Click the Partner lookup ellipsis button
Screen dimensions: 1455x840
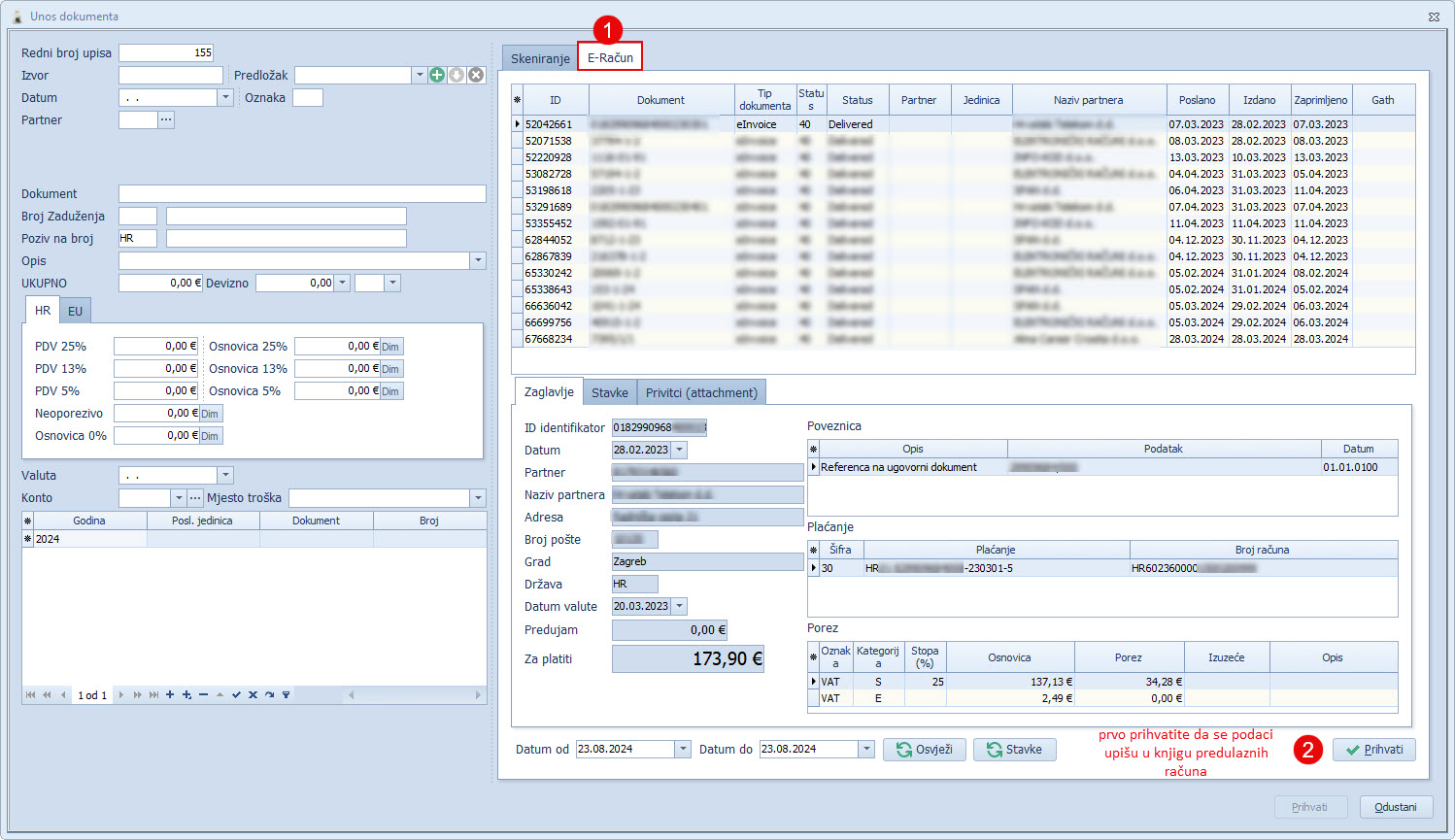tap(166, 119)
